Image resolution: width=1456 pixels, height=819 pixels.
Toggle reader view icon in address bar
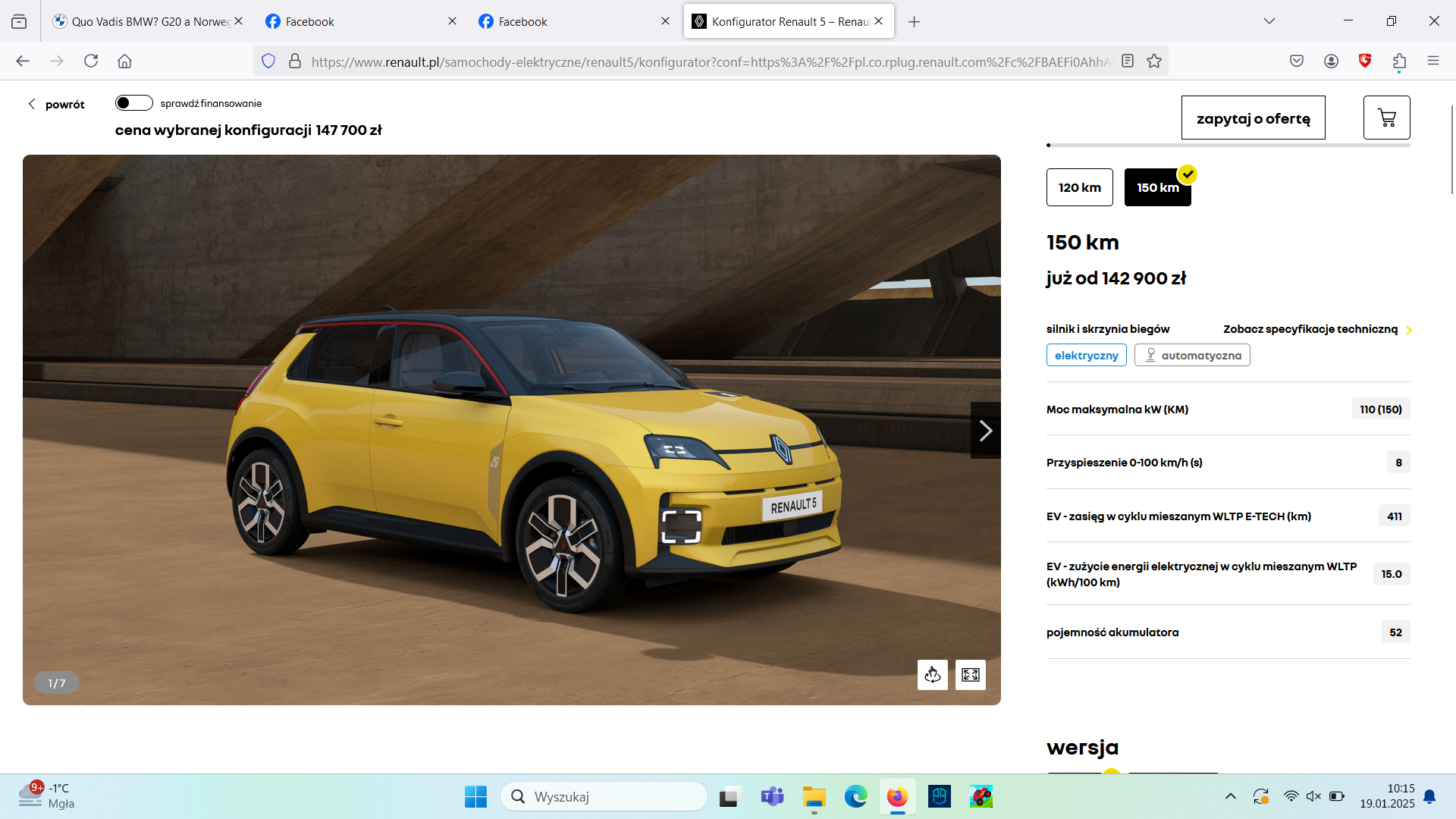point(1128,61)
